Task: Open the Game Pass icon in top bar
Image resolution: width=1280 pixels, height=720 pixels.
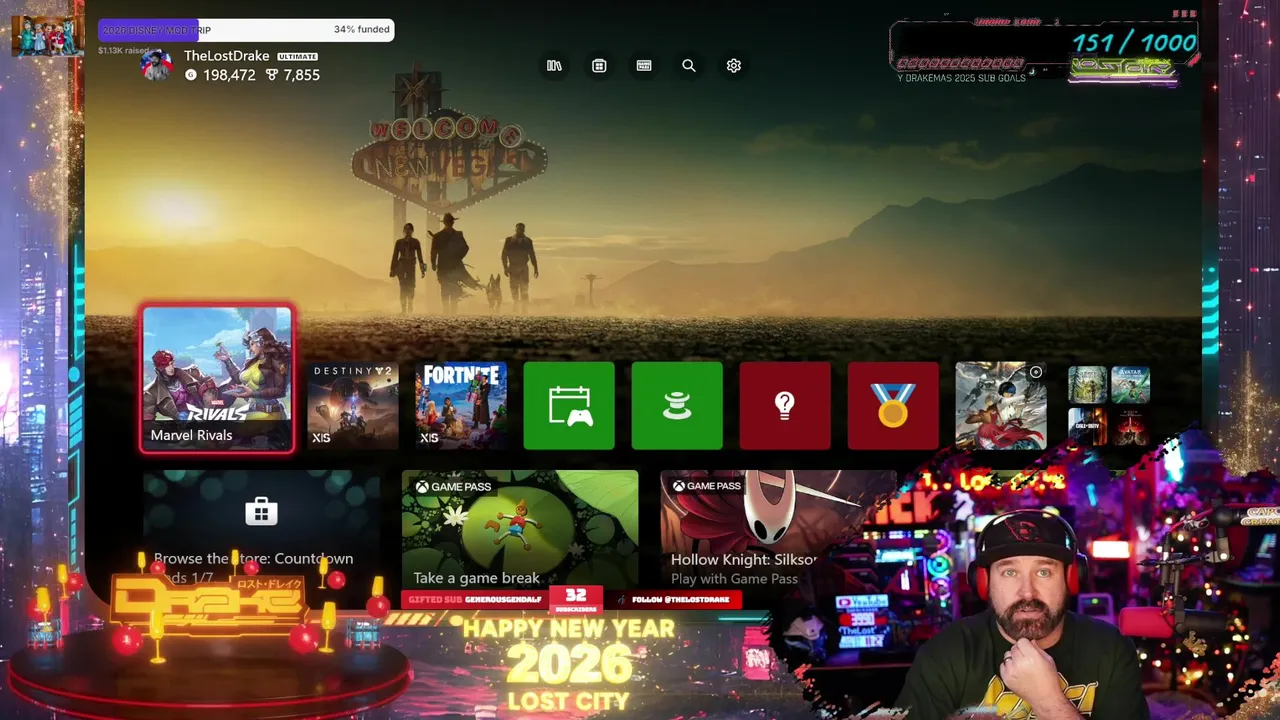Action: [x=644, y=65]
